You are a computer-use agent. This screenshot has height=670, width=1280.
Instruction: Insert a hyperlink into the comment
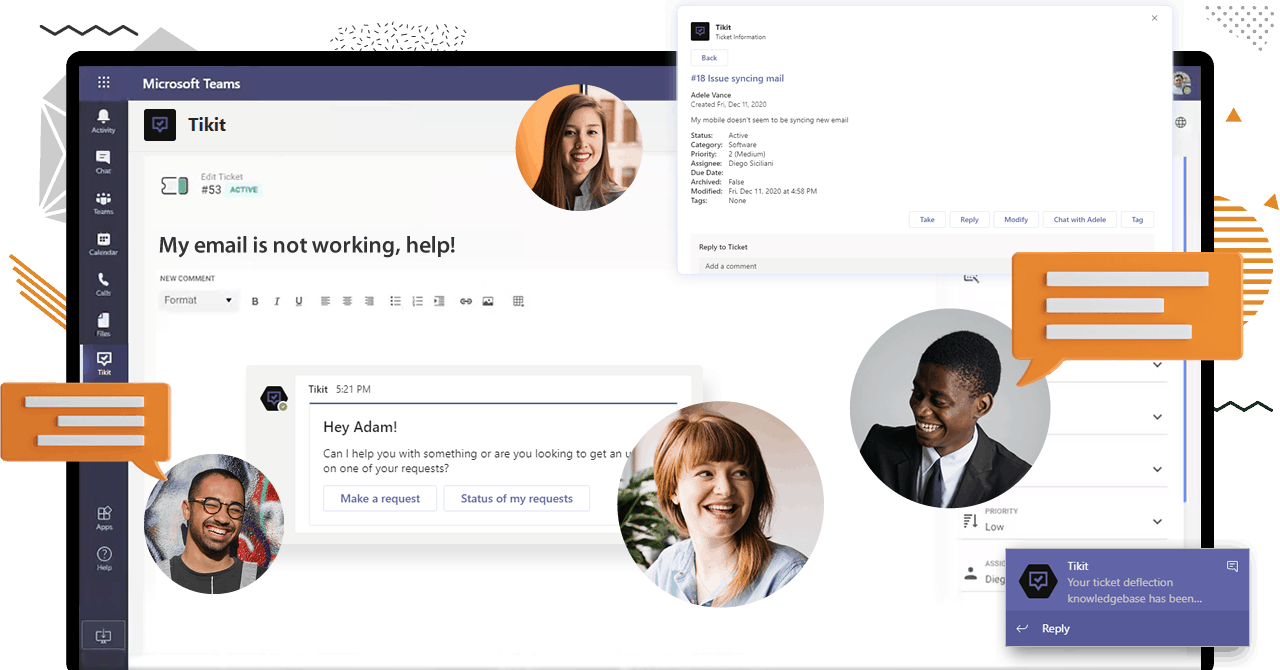[x=466, y=301]
